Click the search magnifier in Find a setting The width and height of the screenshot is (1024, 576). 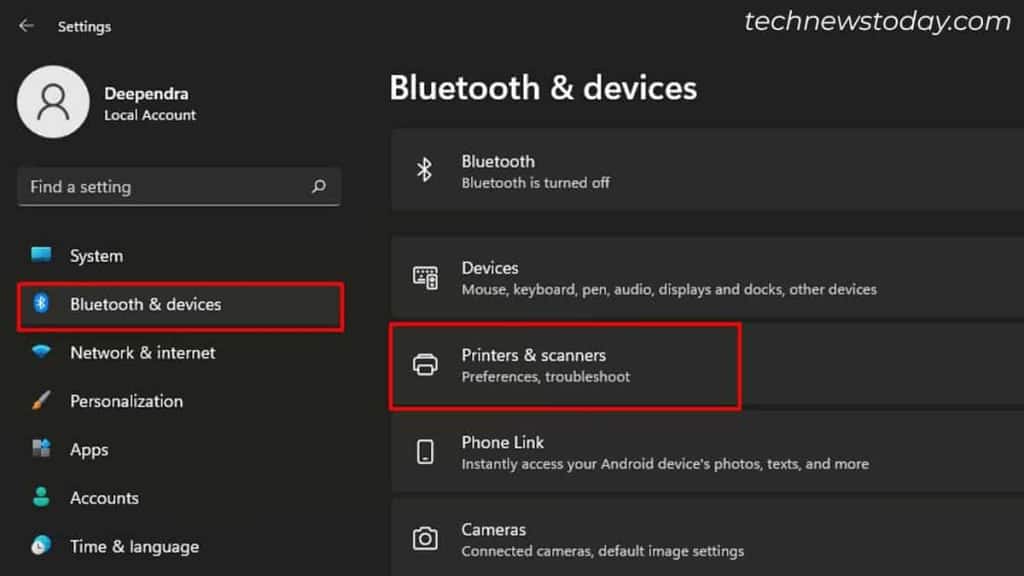tap(317, 187)
